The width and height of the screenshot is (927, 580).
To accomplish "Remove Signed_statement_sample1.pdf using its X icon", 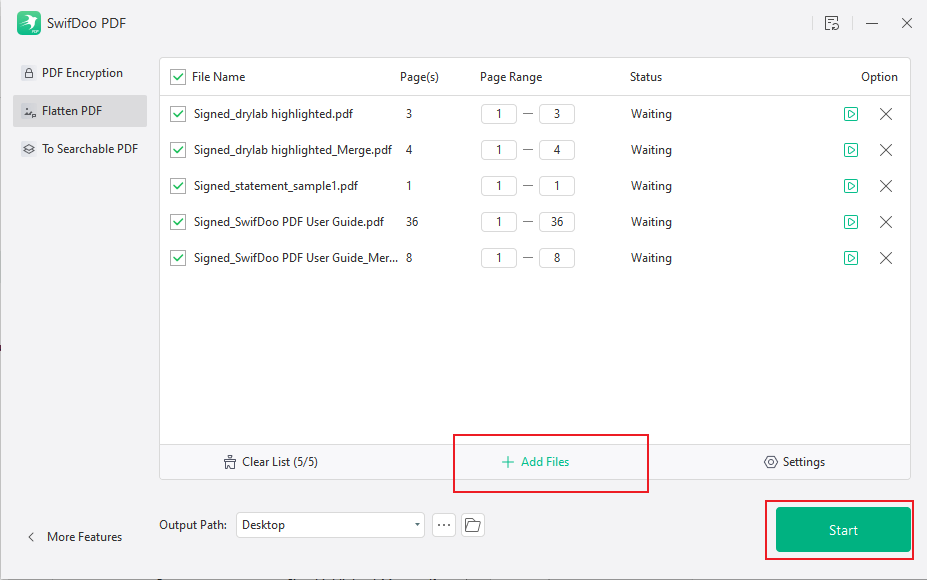I will pos(885,185).
